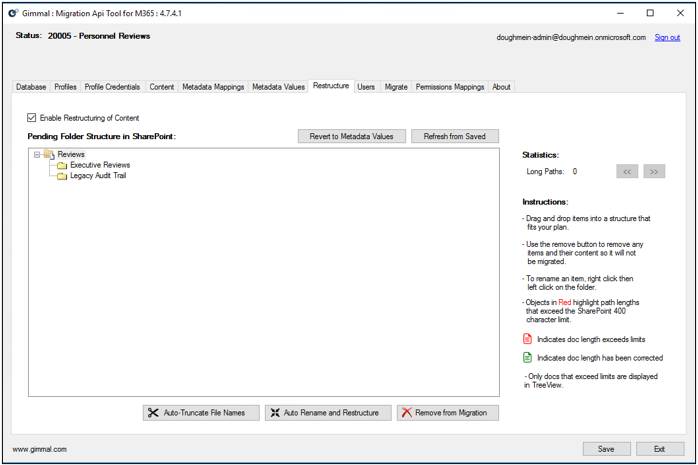Collapse the Reviews tree node

click(37, 155)
